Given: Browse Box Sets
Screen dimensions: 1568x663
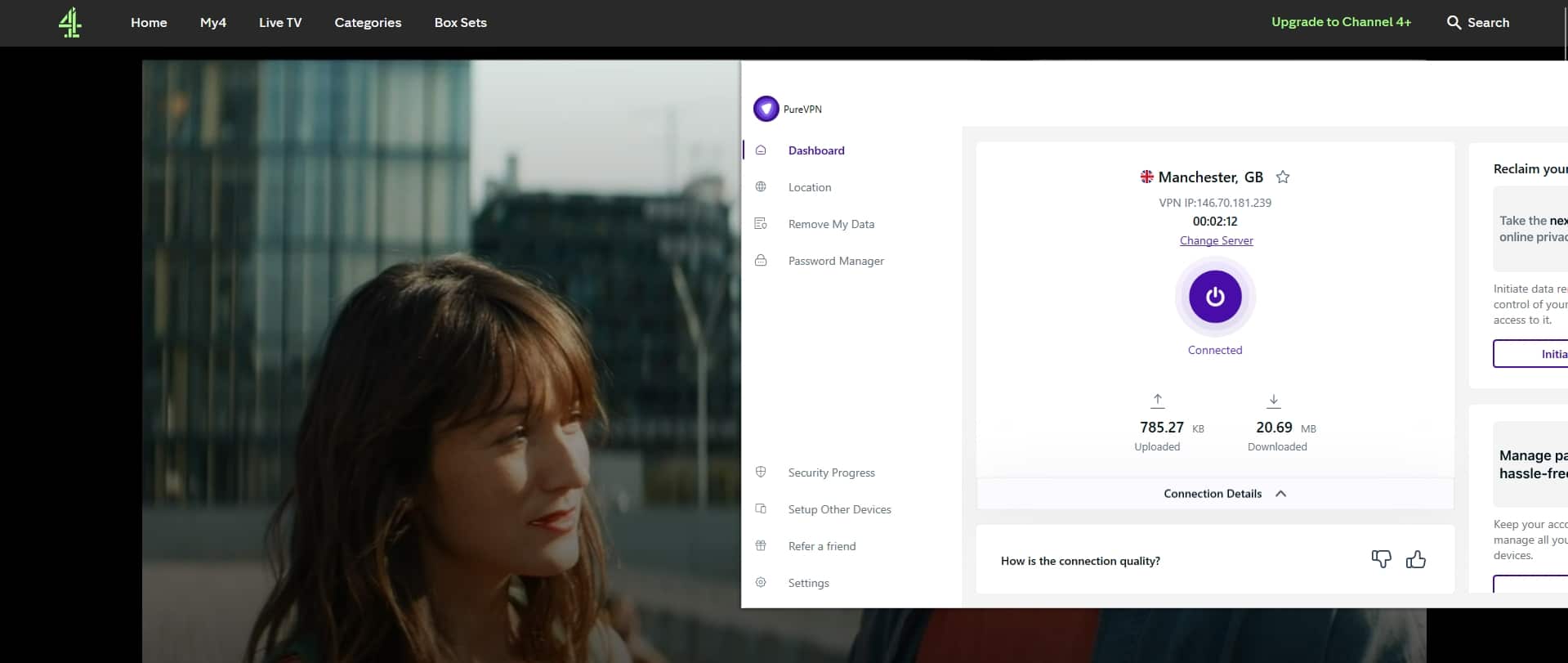Looking at the screenshot, I should point(461,23).
